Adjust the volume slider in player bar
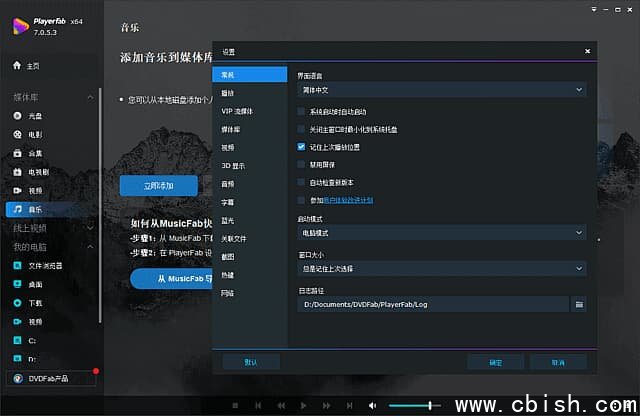Image resolution: width=640 pixels, height=416 pixels. (x=415, y=405)
